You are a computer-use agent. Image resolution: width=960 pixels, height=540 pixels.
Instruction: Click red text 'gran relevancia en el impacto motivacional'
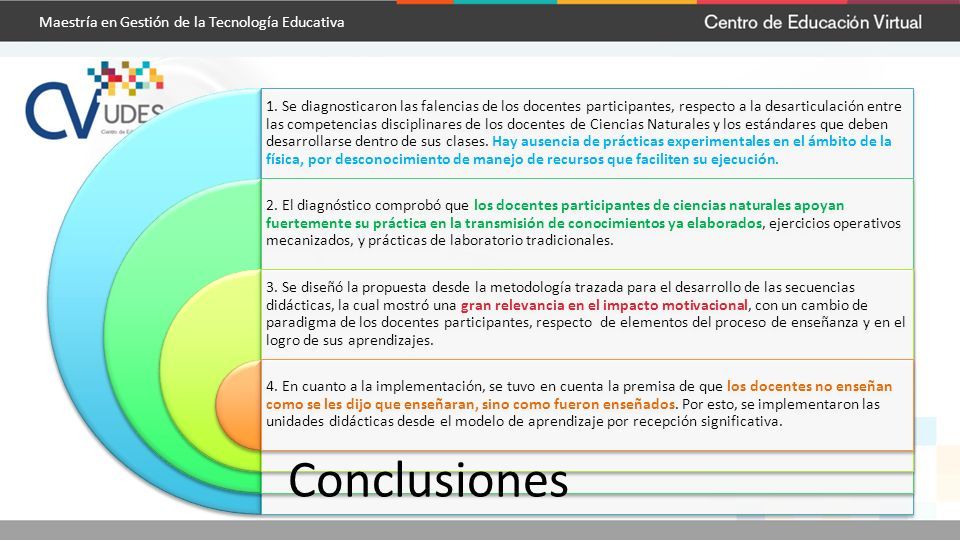[x=604, y=305]
